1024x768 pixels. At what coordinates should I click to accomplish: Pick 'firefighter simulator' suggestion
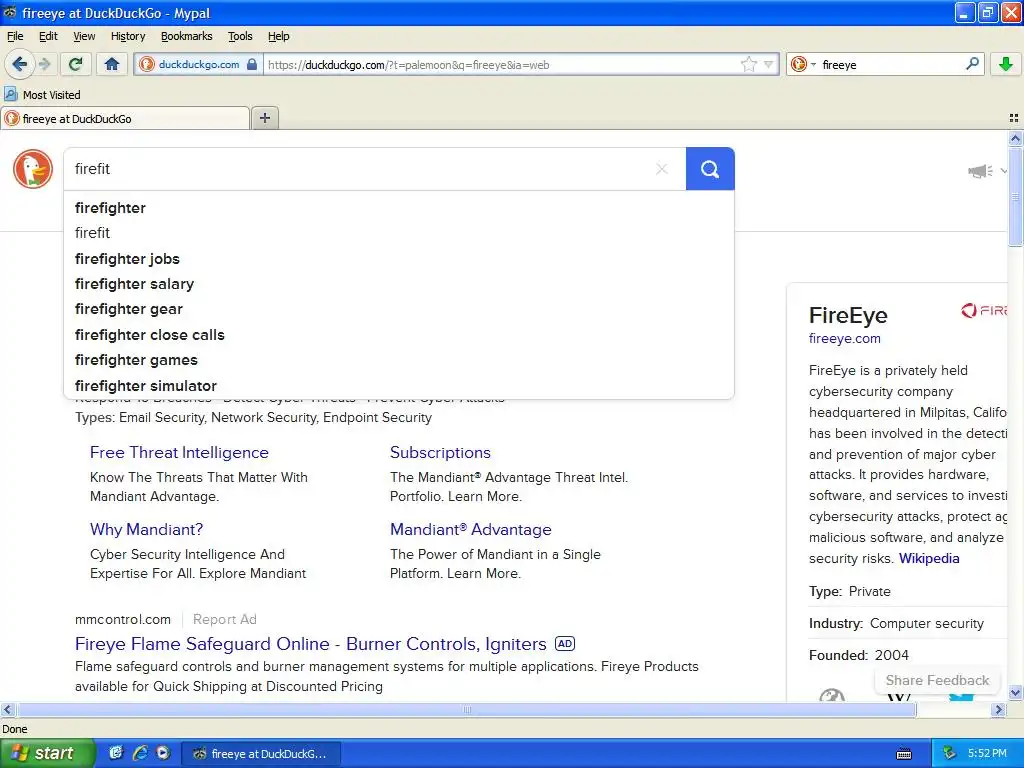pyautogui.click(x=398, y=386)
